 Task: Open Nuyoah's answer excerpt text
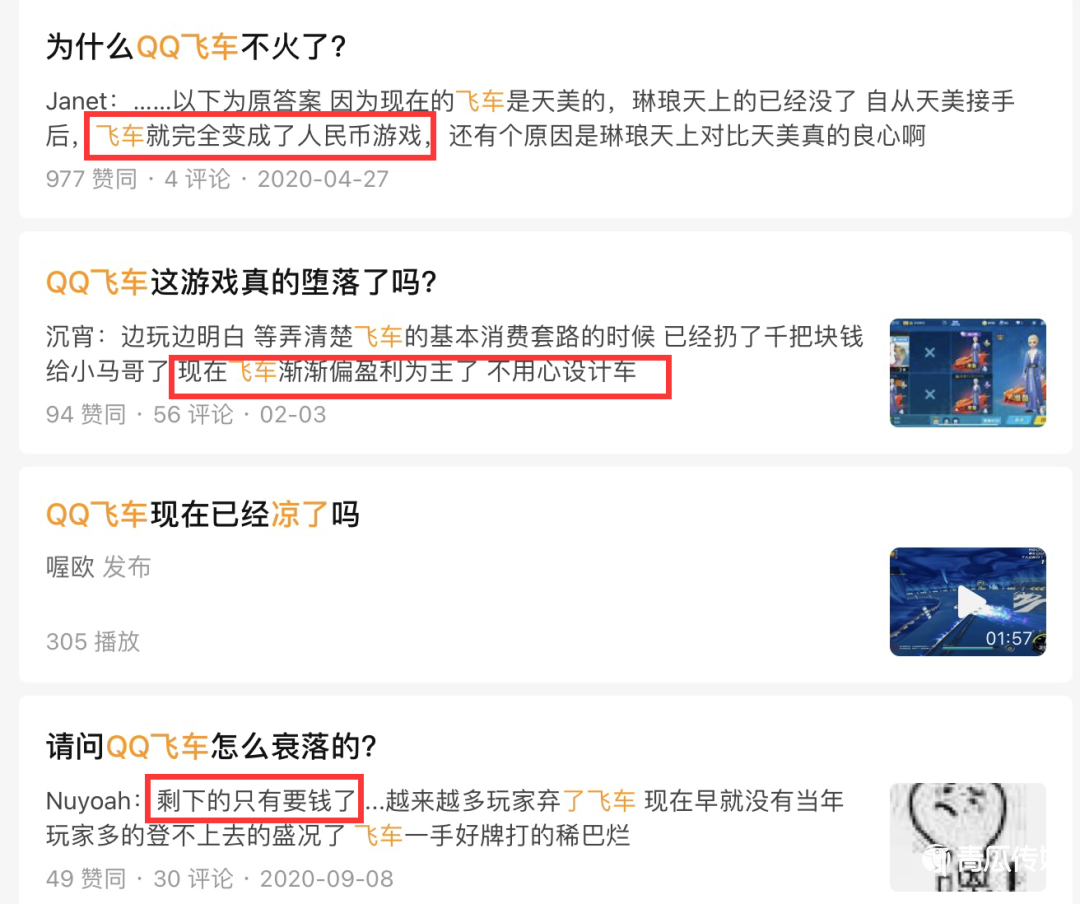tap(445, 819)
